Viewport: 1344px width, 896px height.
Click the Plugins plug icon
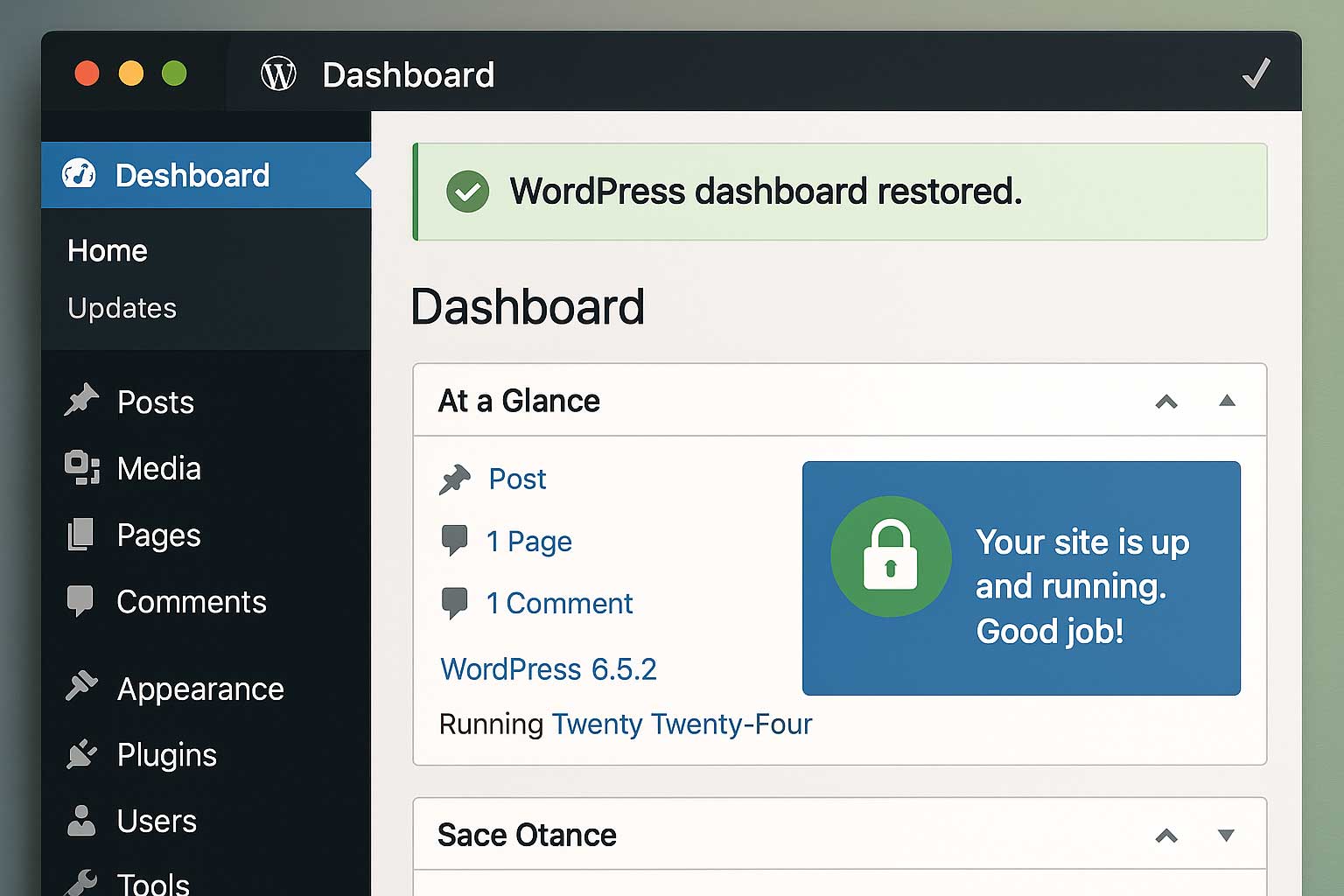[x=81, y=753]
